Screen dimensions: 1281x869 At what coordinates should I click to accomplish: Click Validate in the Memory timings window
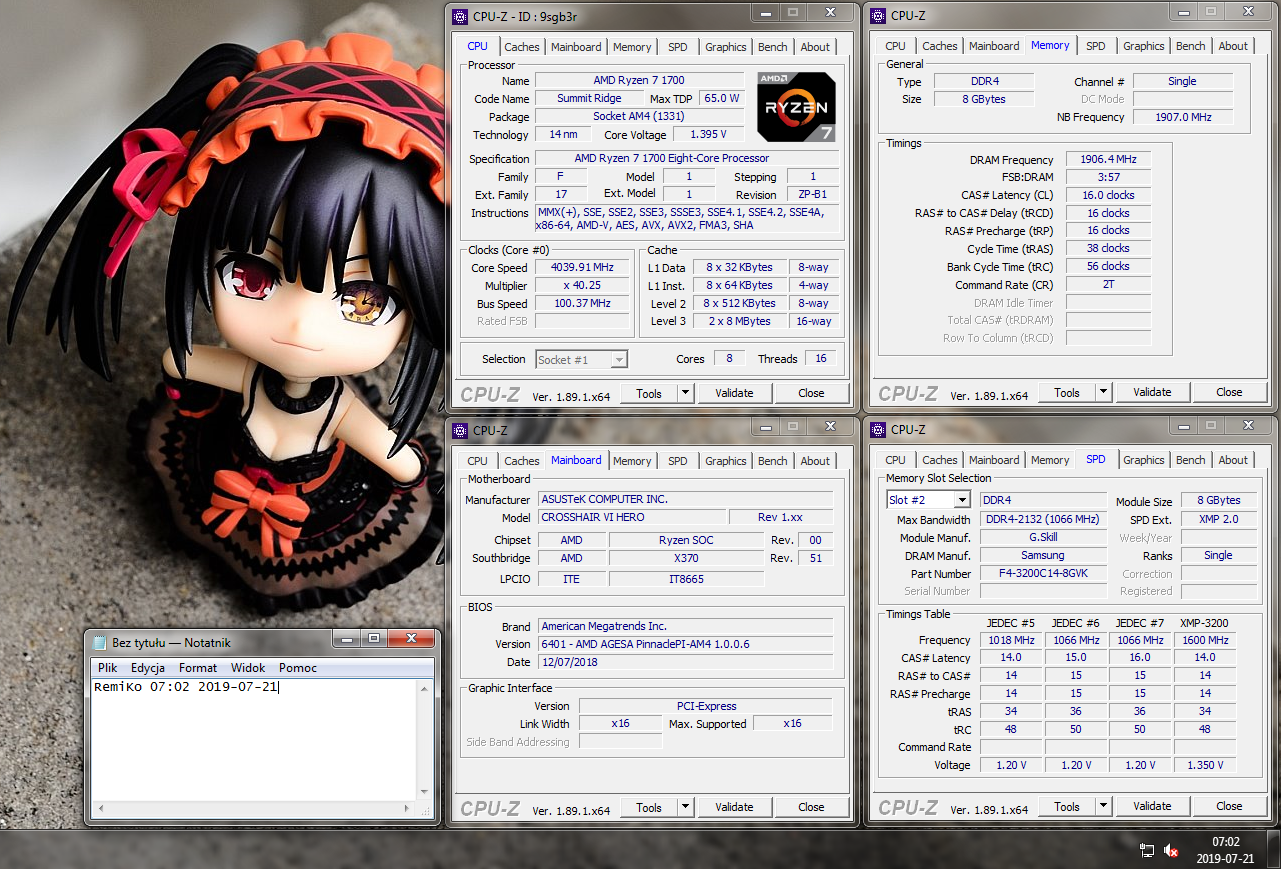(x=1152, y=392)
